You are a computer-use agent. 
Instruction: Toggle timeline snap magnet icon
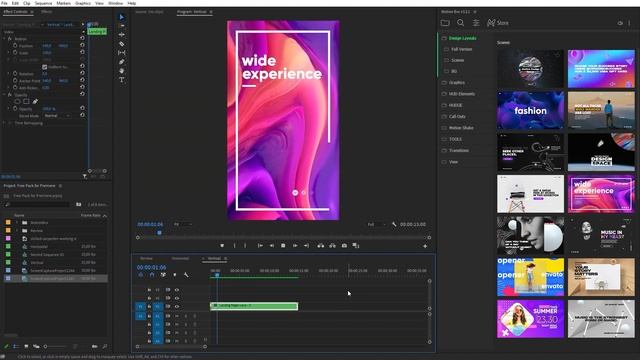pyautogui.click(x=152, y=275)
